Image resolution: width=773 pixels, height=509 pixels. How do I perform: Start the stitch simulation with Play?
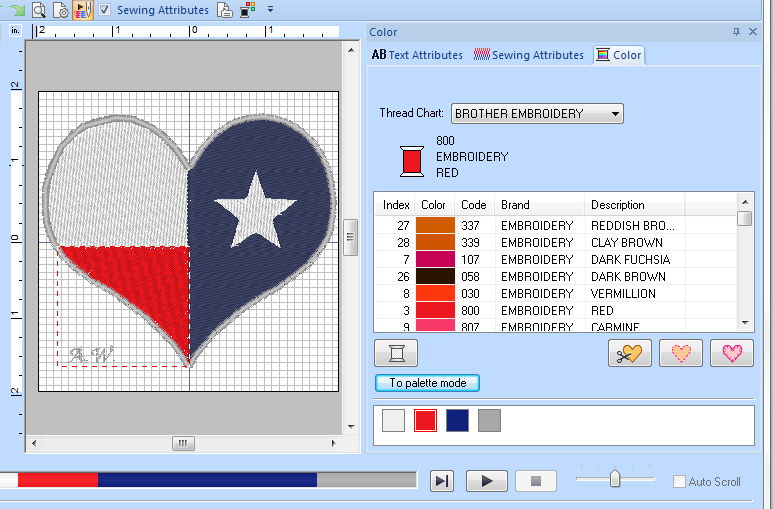[487, 481]
